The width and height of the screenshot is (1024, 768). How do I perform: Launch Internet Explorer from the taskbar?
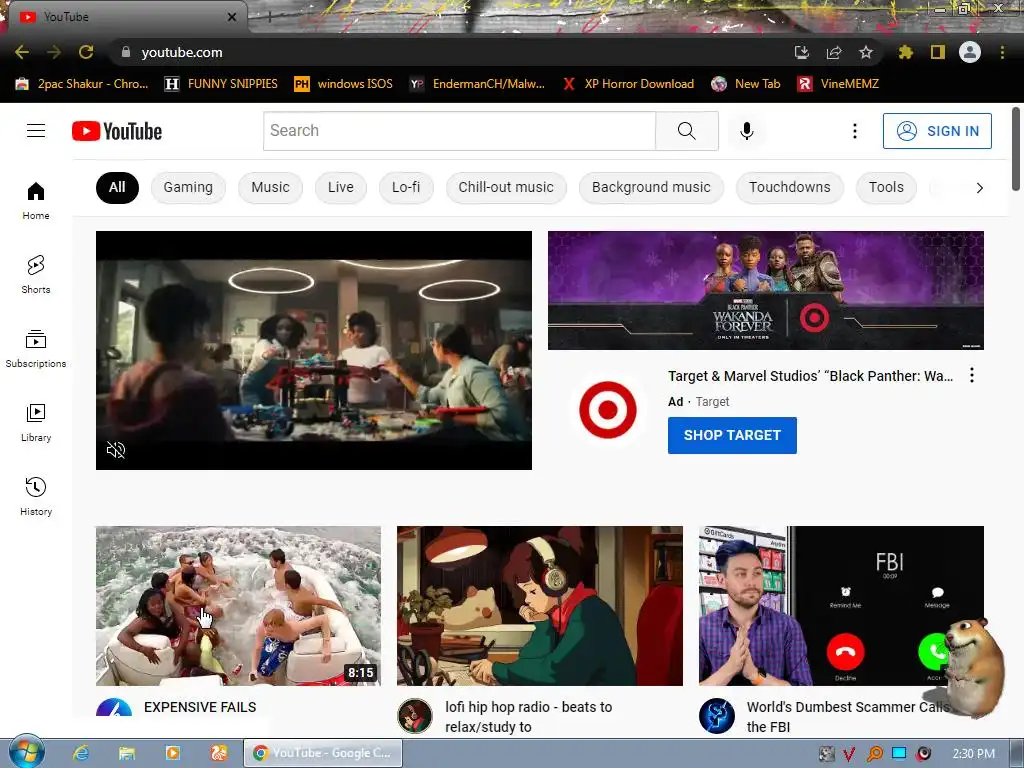[80, 753]
